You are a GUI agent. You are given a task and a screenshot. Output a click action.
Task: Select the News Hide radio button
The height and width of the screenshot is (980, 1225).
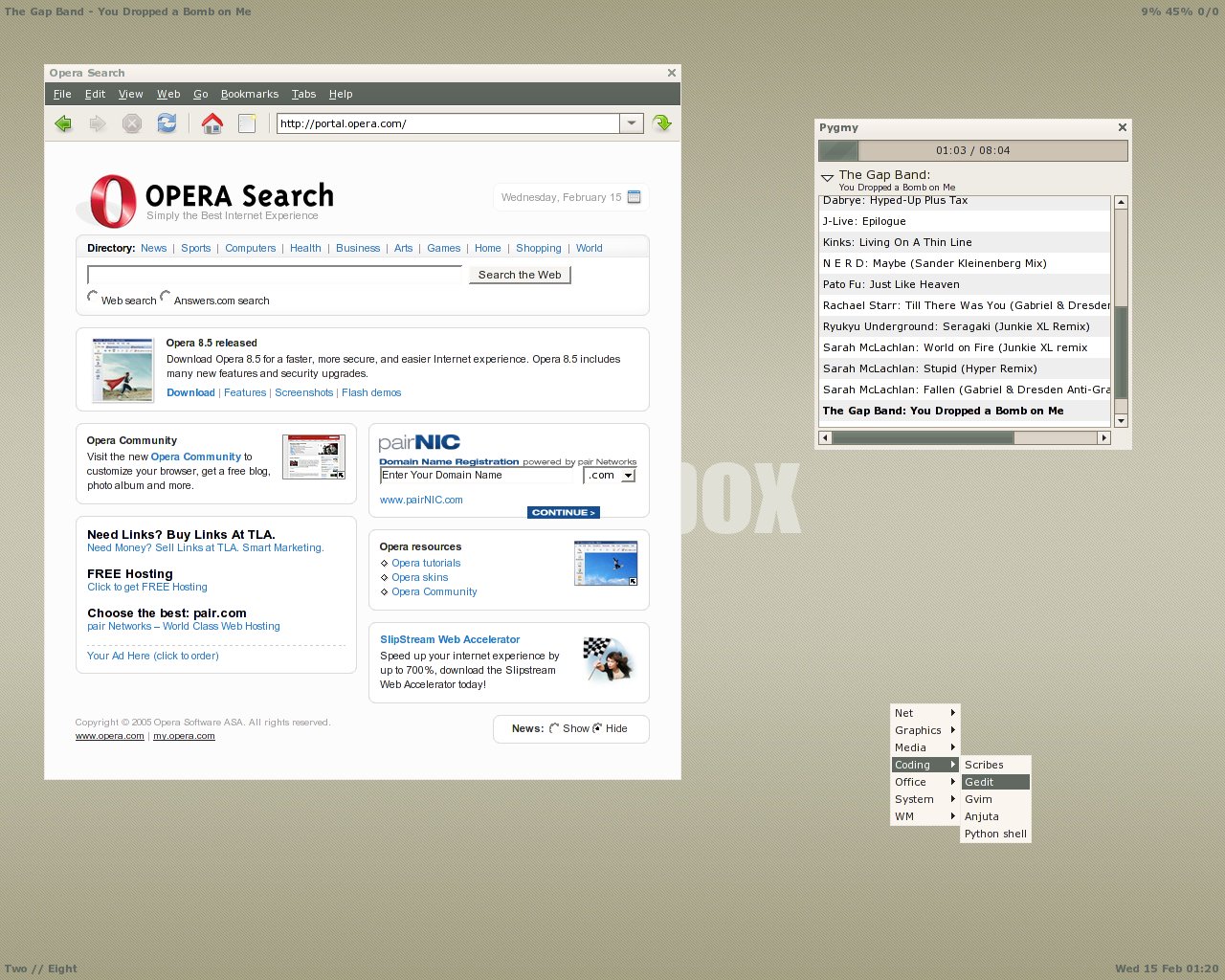pos(597,728)
